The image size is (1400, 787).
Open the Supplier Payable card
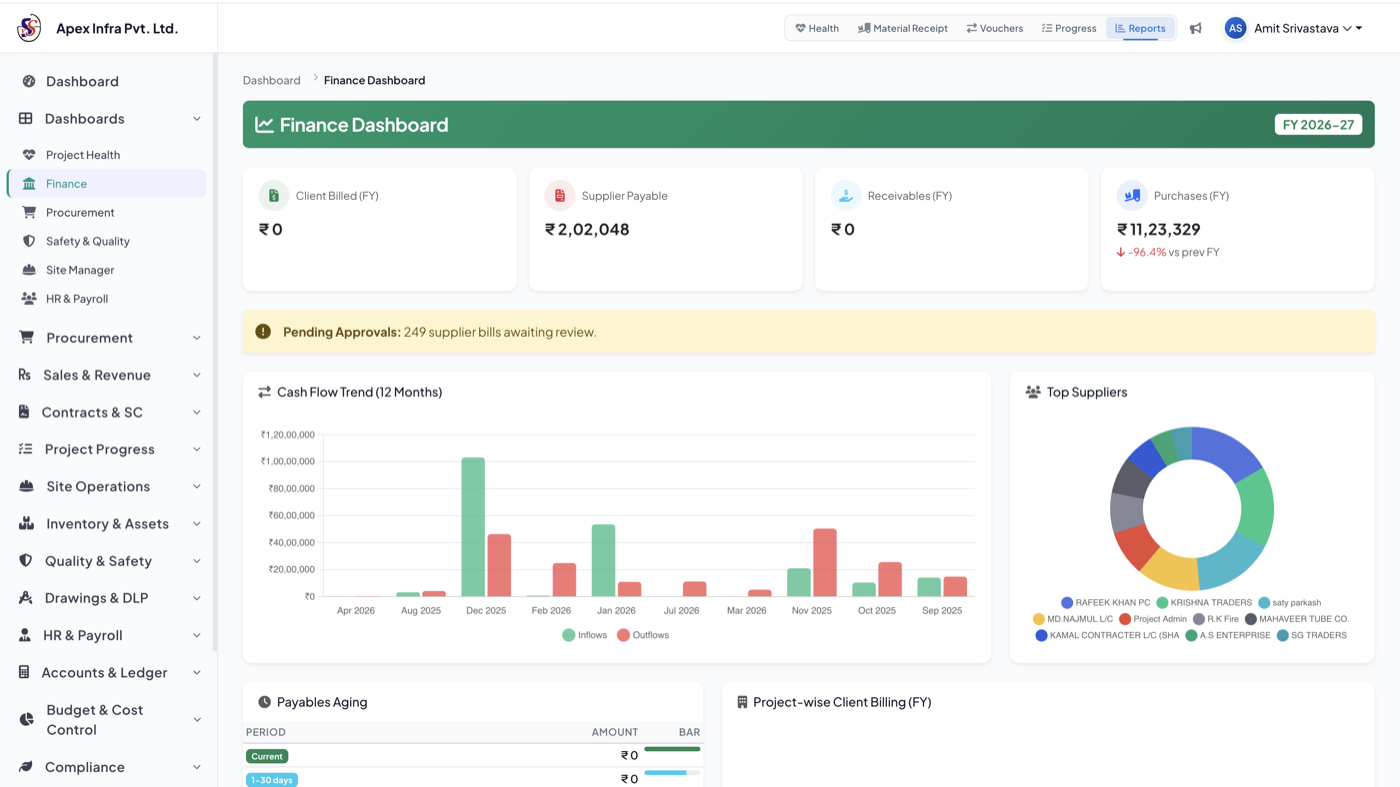665,229
